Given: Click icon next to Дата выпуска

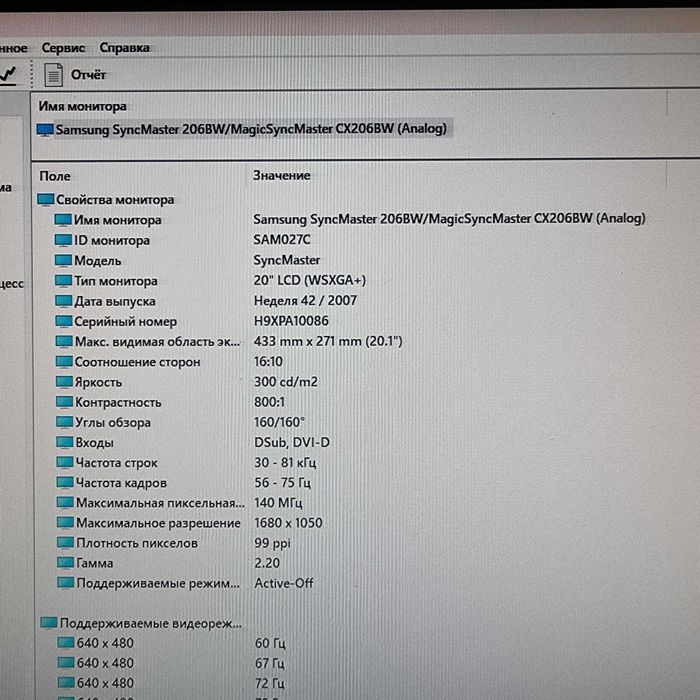Looking at the screenshot, I should coord(63,301).
